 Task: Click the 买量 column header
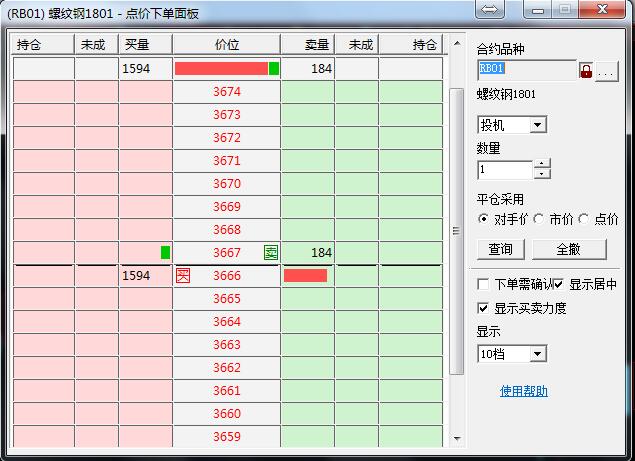[145, 45]
